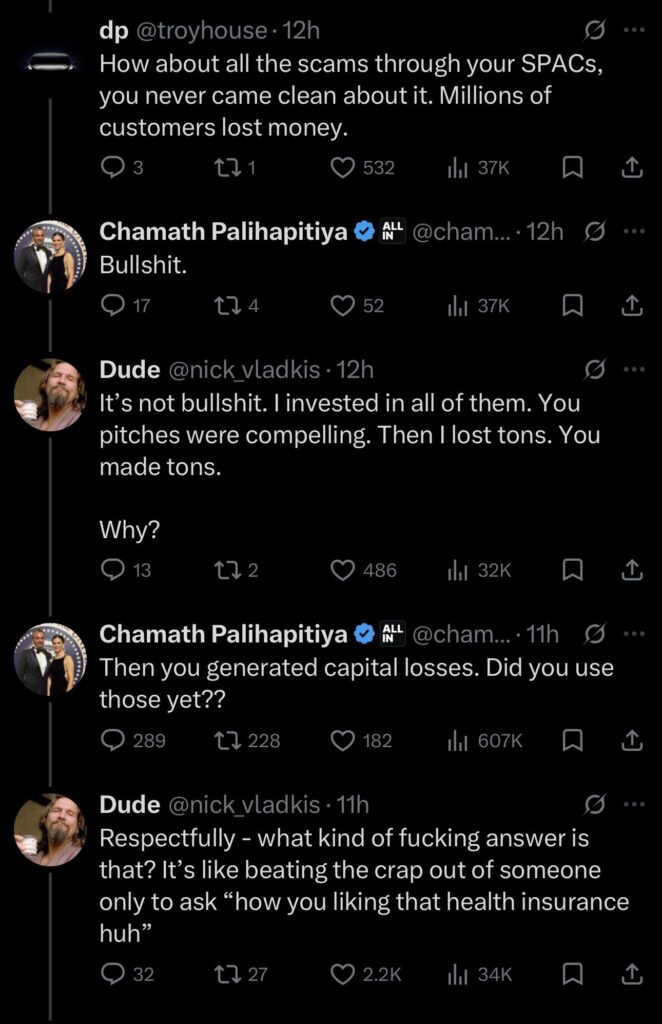The height and width of the screenshot is (1024, 662).
Task: Open more options on dp's tweet
Action: [x=632, y=32]
